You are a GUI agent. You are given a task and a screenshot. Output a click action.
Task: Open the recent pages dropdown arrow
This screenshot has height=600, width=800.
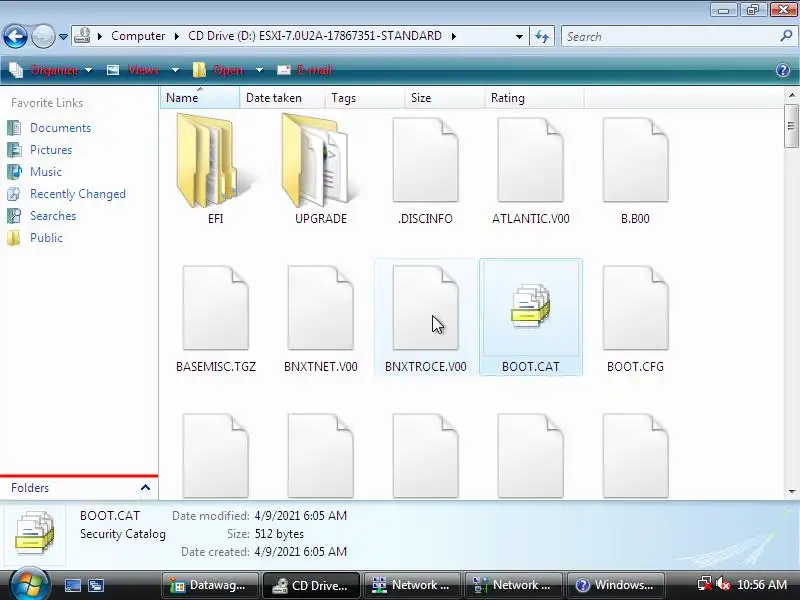point(63,37)
